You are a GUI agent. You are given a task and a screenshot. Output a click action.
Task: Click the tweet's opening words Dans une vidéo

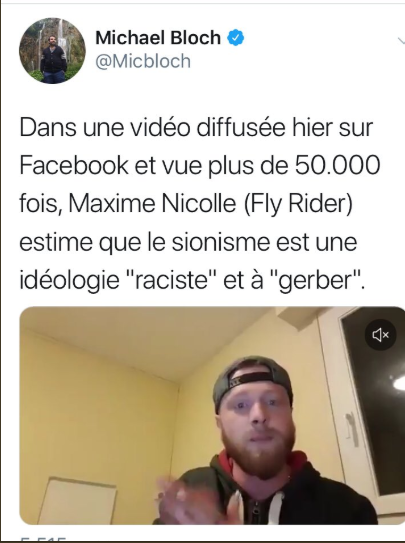pyautogui.click(x=105, y=127)
